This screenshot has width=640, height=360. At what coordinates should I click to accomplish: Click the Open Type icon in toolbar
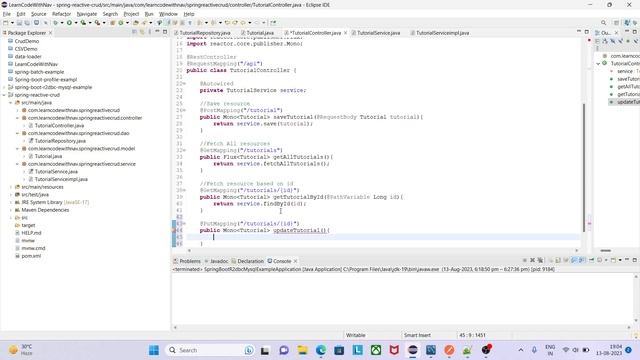coord(136,23)
